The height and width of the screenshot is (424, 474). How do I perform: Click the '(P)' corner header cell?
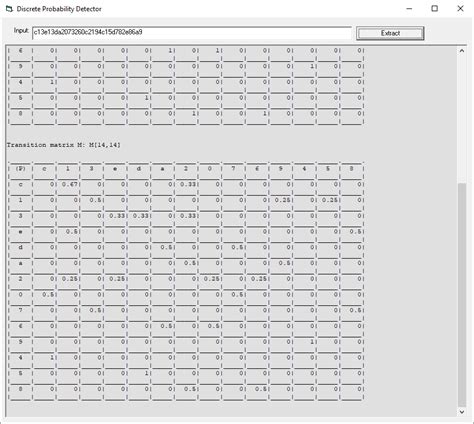tap(20, 169)
